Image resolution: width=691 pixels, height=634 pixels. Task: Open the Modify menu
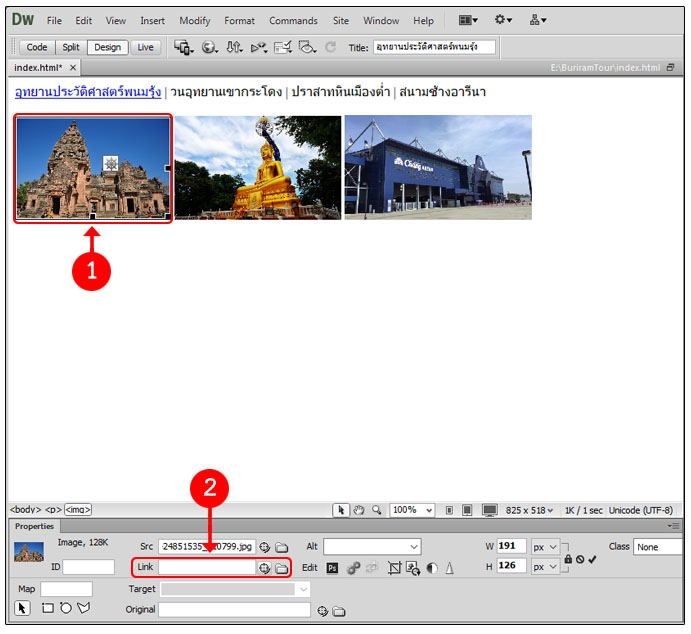coord(195,20)
